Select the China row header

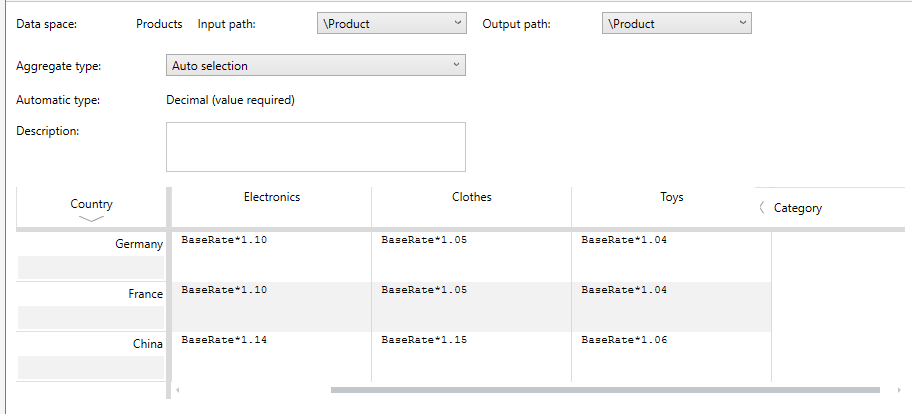point(148,344)
